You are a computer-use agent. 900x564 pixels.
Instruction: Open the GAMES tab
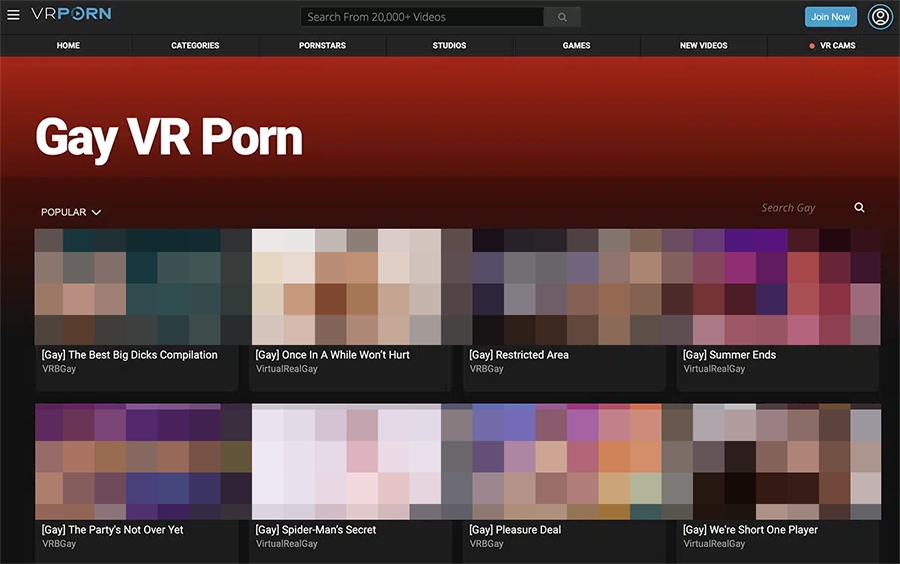coord(576,45)
